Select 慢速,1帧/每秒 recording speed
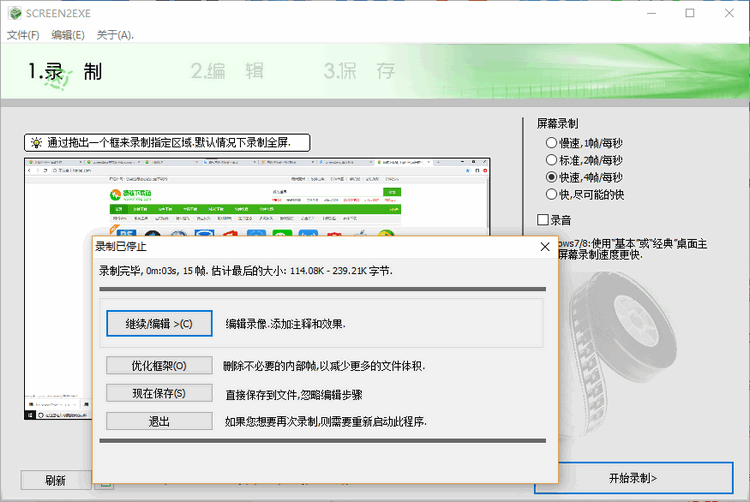 coord(584,143)
